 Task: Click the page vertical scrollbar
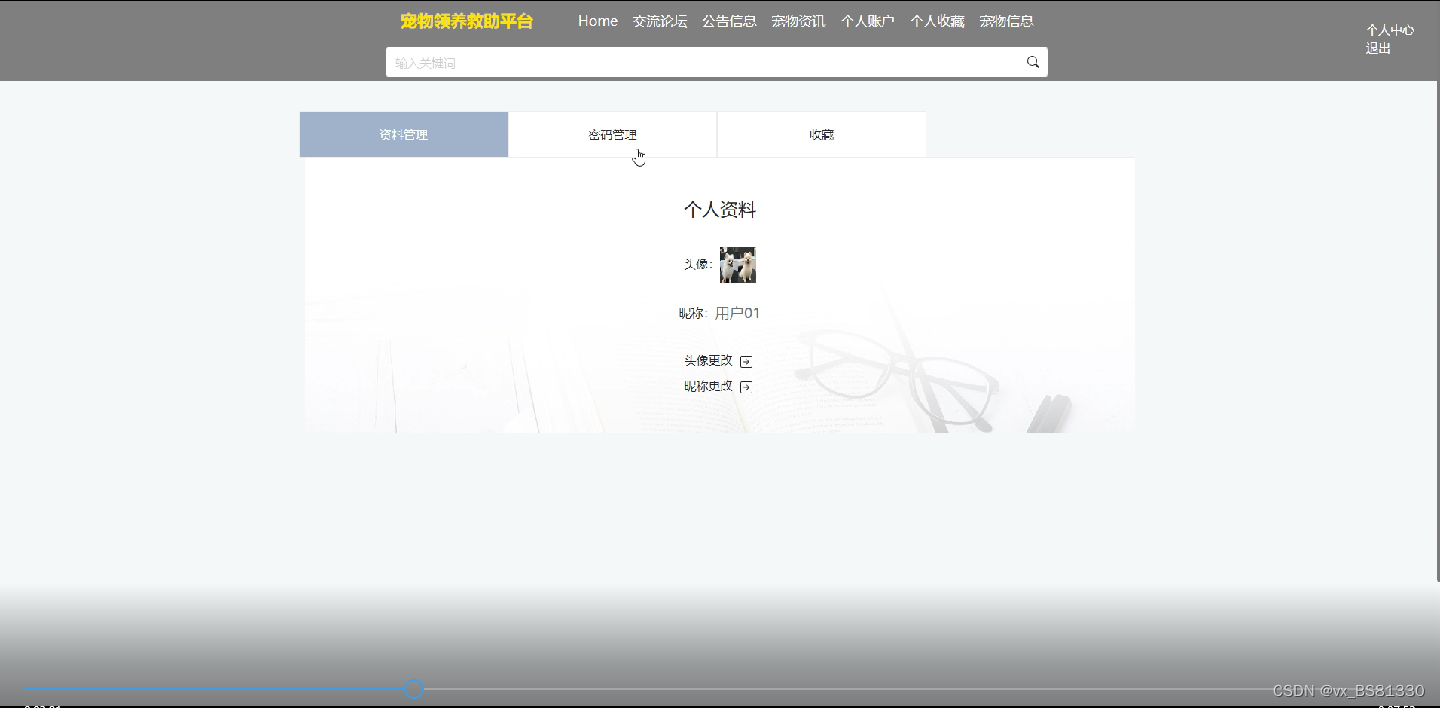[1436, 330]
